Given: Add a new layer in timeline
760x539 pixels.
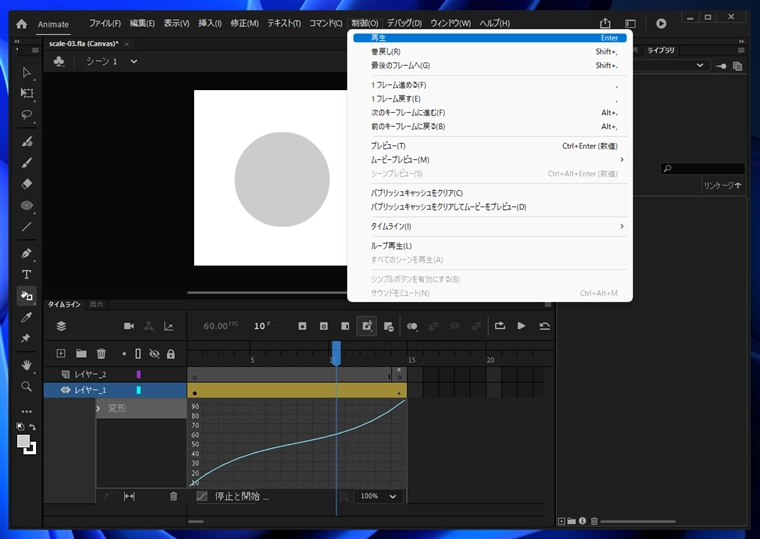Looking at the screenshot, I should click(x=61, y=353).
